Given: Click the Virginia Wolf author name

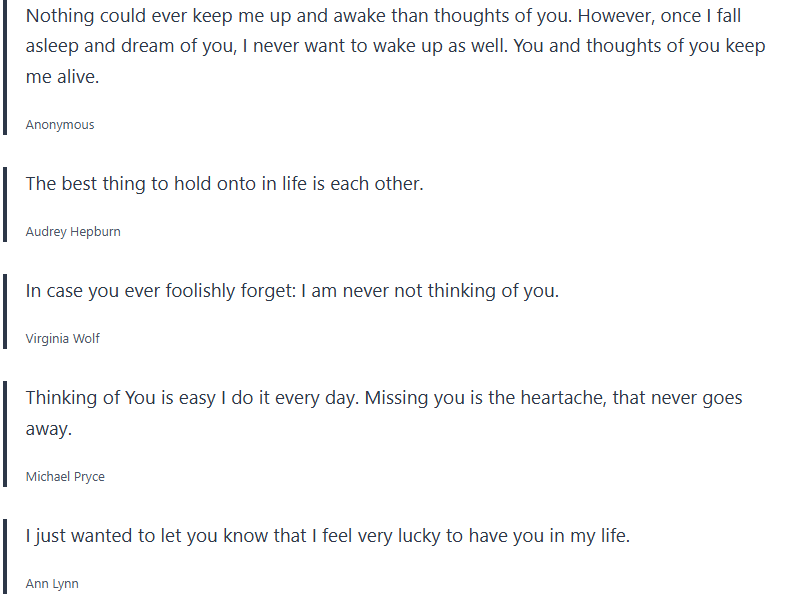Looking at the screenshot, I should click(x=63, y=339).
